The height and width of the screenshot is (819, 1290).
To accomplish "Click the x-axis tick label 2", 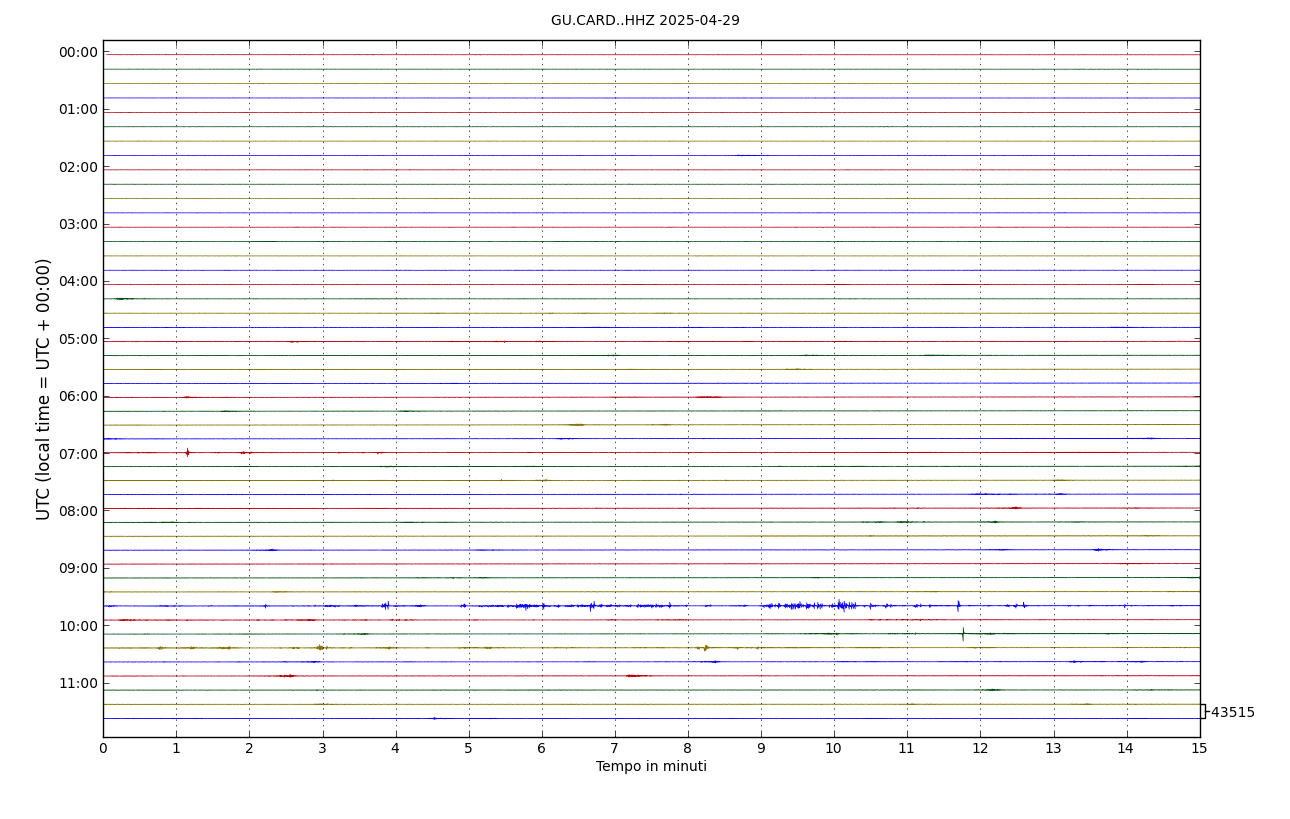I will click(x=249, y=749).
